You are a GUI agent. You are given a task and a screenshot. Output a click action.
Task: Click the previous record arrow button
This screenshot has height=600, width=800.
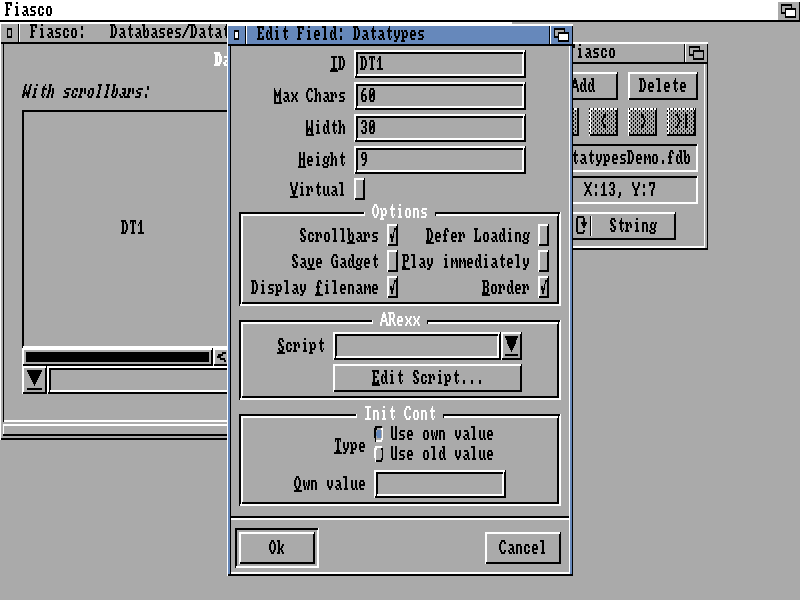[603, 122]
